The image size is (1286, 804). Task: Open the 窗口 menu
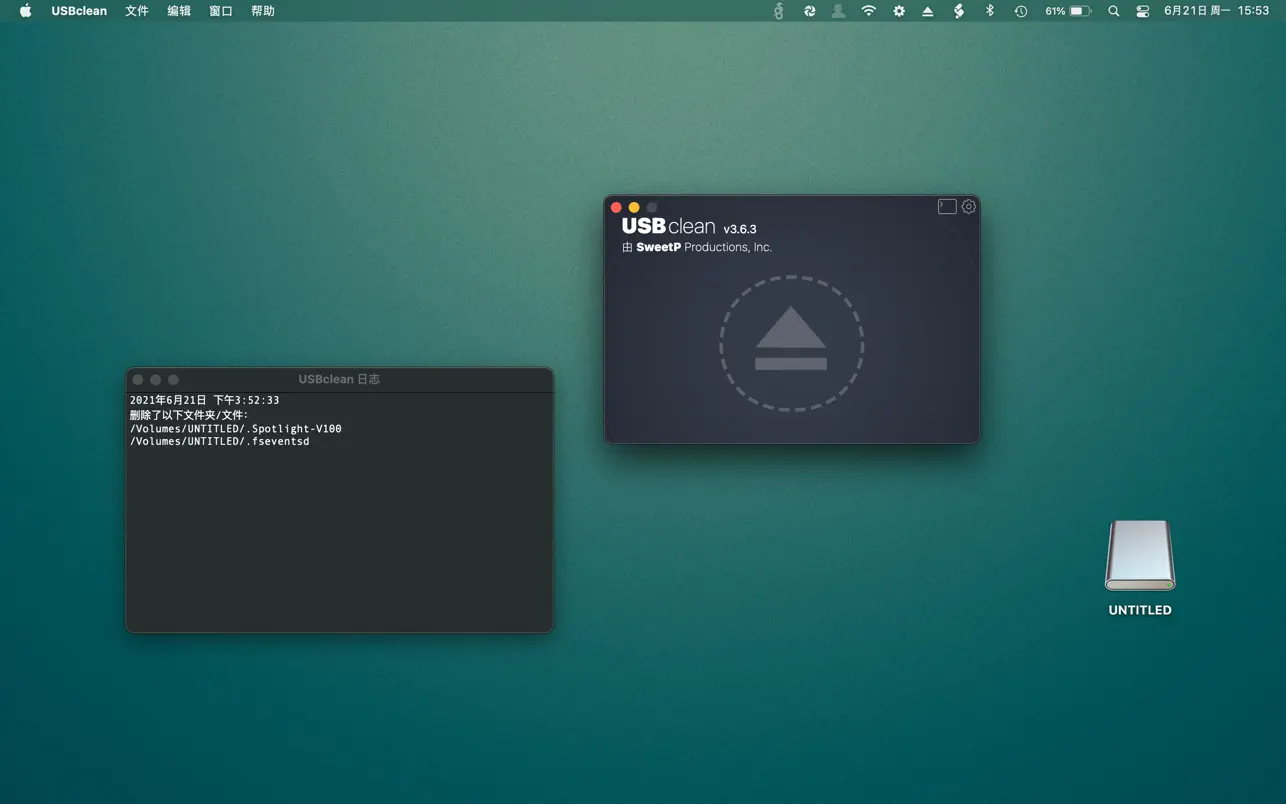(x=221, y=11)
